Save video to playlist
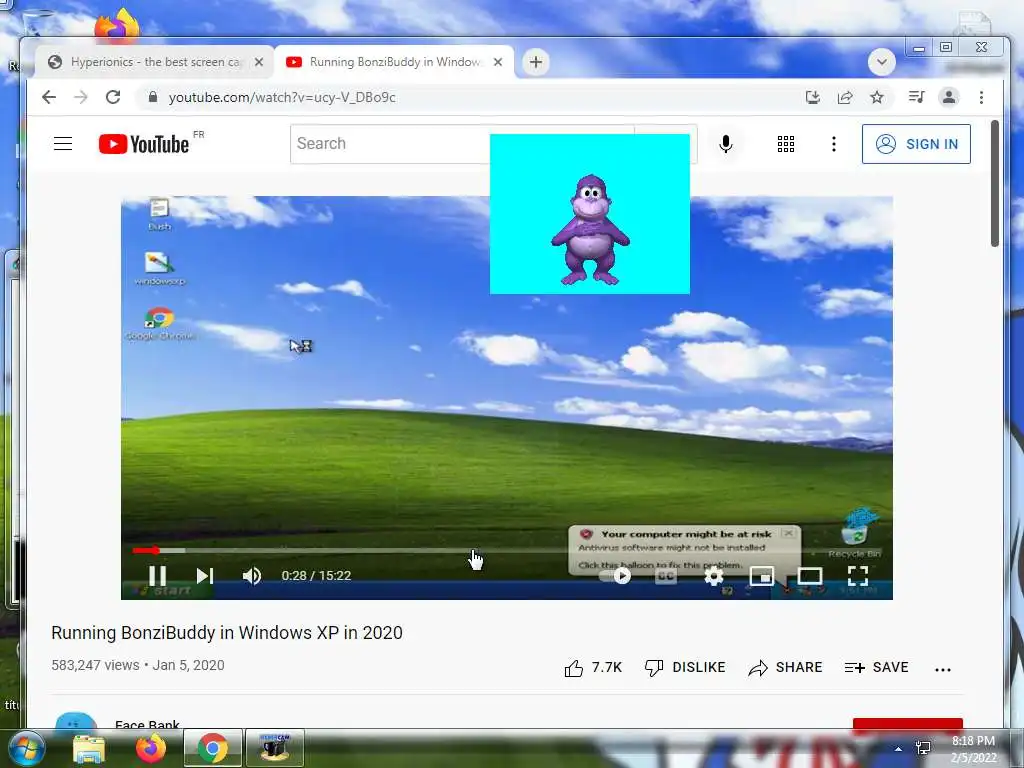 [x=876, y=667]
